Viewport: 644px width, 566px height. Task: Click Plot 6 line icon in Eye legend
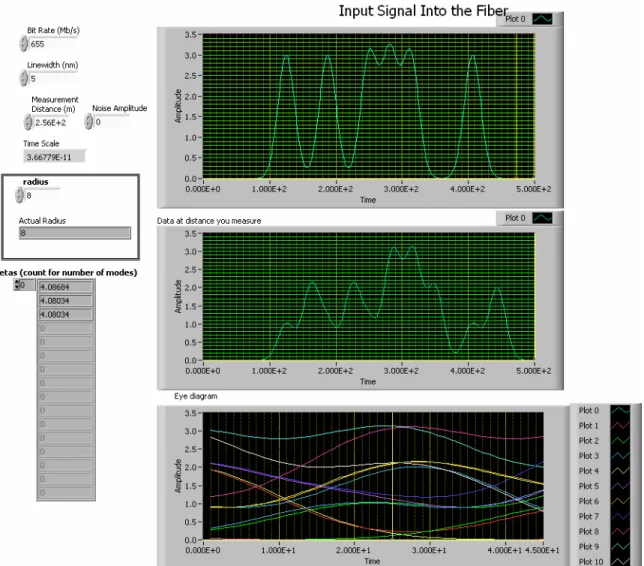pos(620,501)
